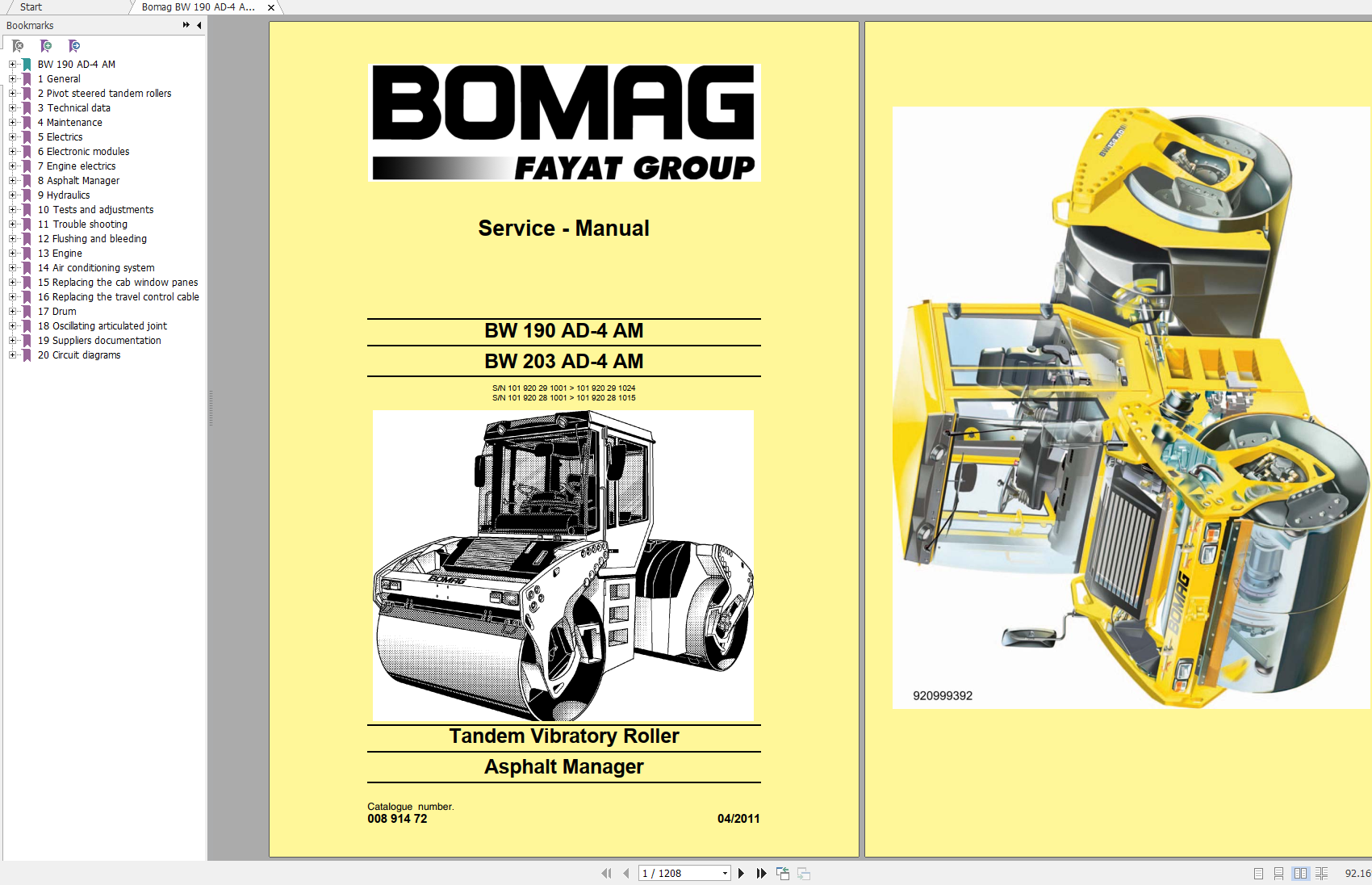
Task: Open the page number dropdown
Action: [x=725, y=873]
